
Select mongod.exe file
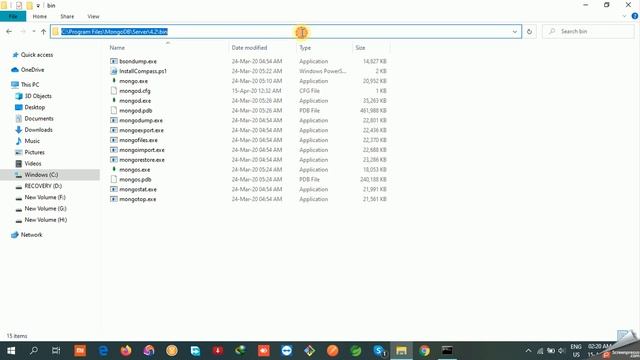click(x=135, y=100)
